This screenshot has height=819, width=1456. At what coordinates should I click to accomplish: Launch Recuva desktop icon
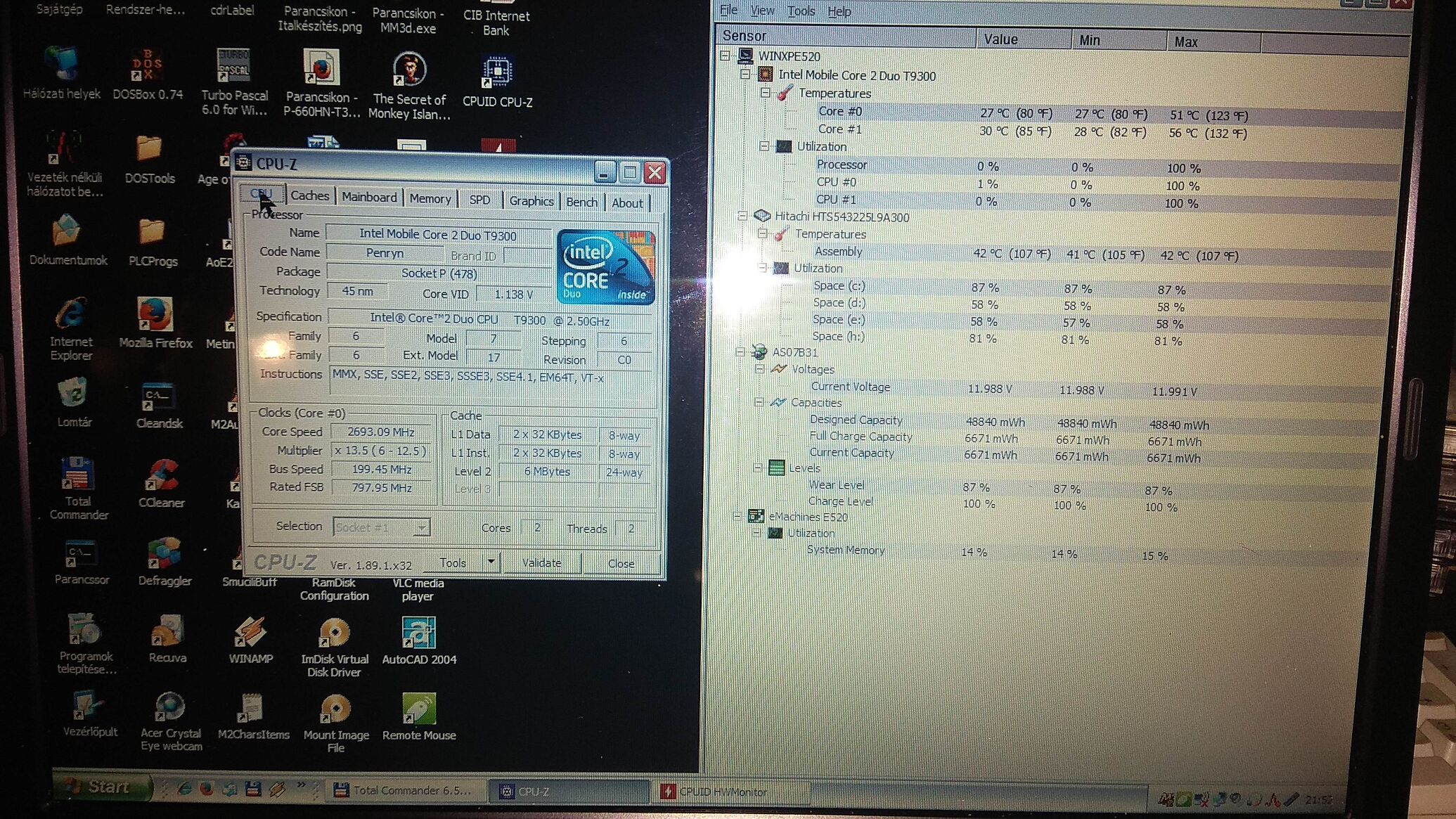point(167,639)
